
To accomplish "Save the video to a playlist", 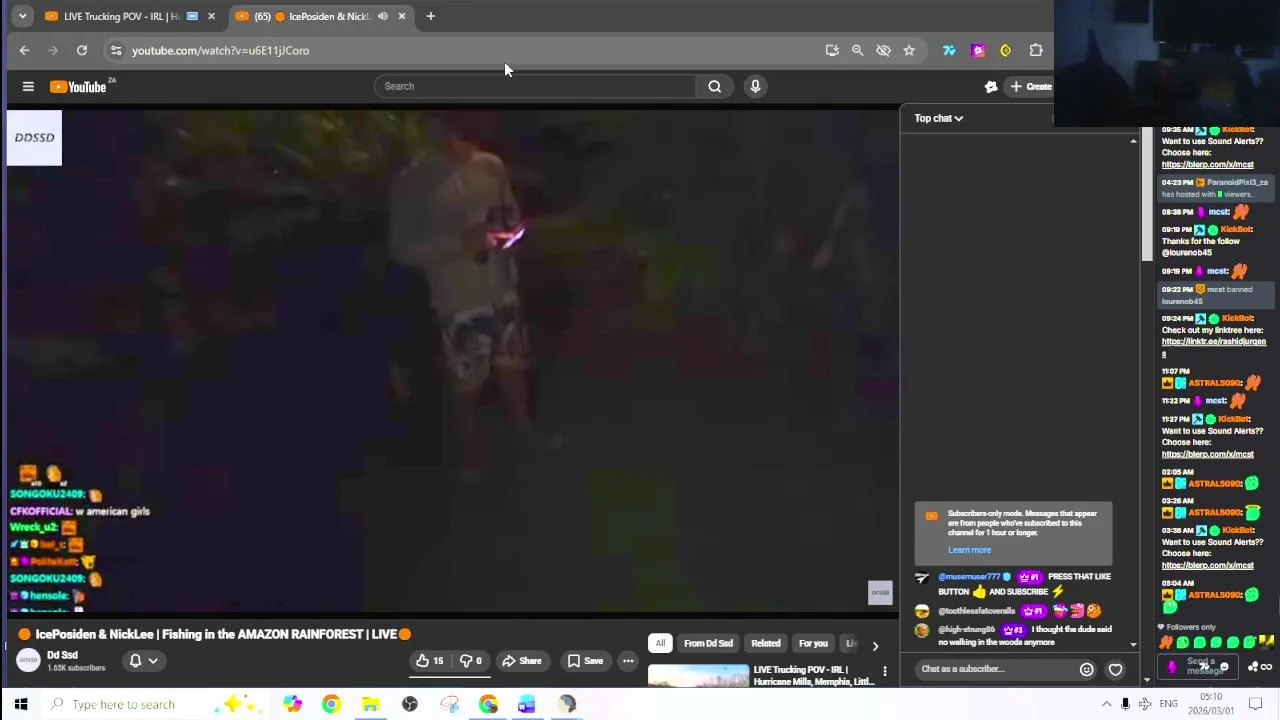I will pyautogui.click(x=585, y=661).
